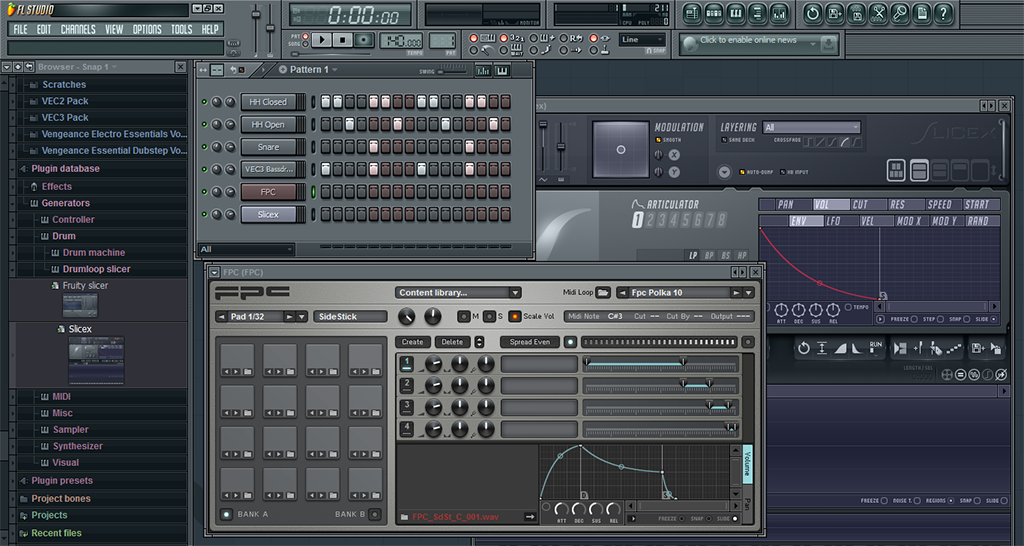
Task: Switch to the LFO tab in Slicex
Action: 835,221
